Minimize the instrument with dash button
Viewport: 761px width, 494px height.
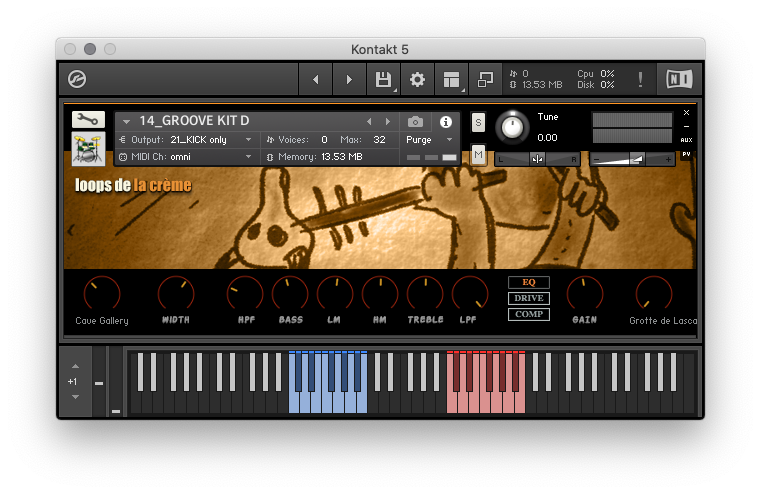pos(686,126)
